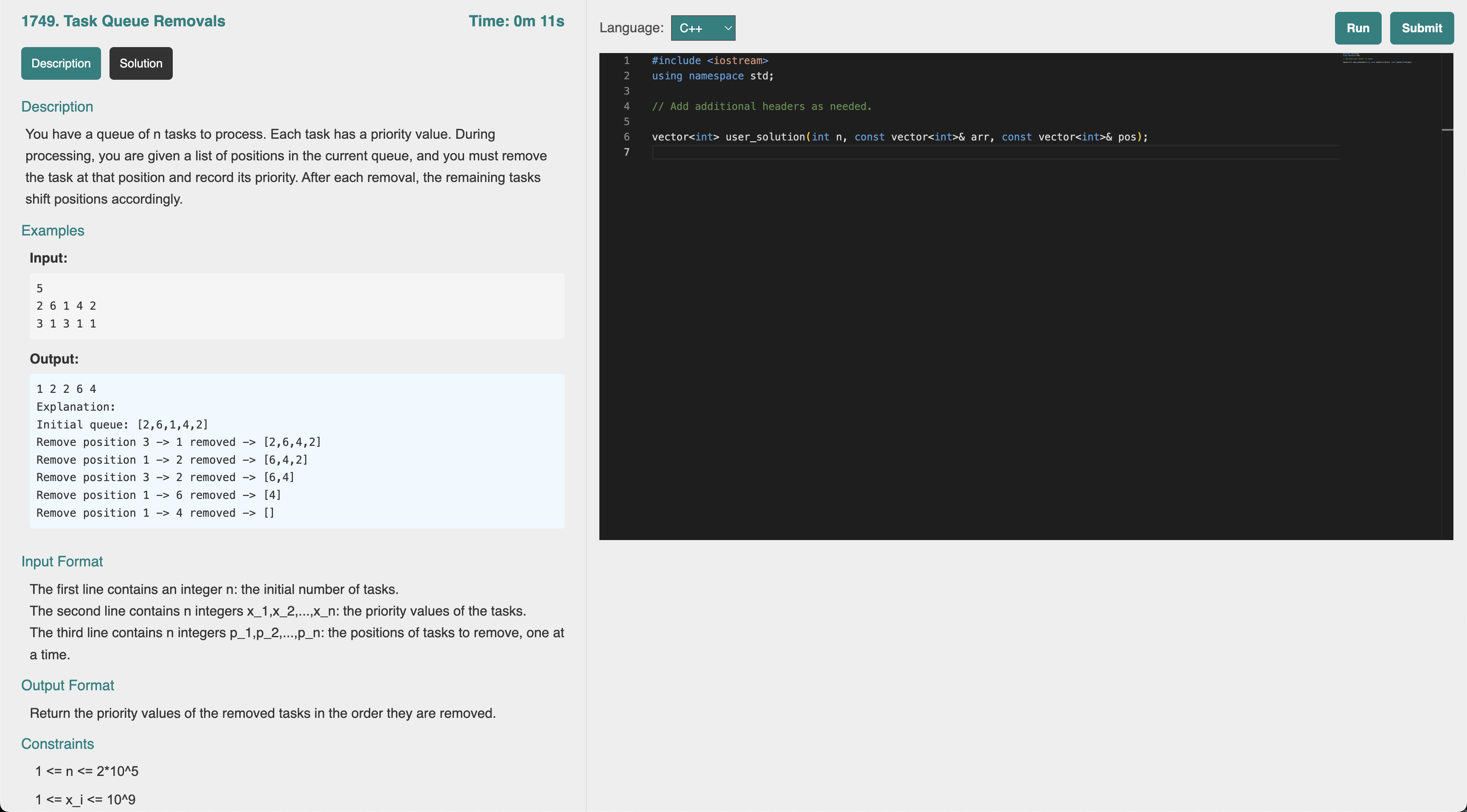Open the C++ language dropdown
This screenshot has width=1467, height=812.
click(703, 28)
